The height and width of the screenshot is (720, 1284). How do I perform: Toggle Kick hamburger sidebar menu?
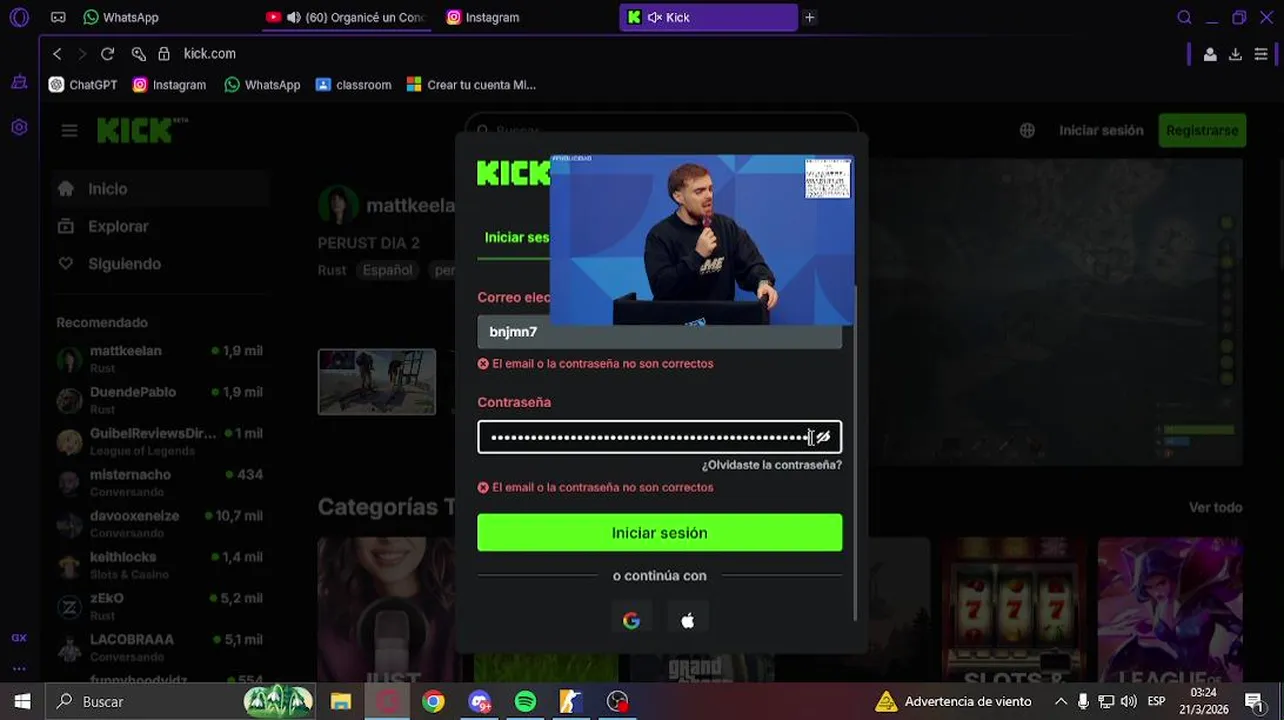pyautogui.click(x=69, y=130)
